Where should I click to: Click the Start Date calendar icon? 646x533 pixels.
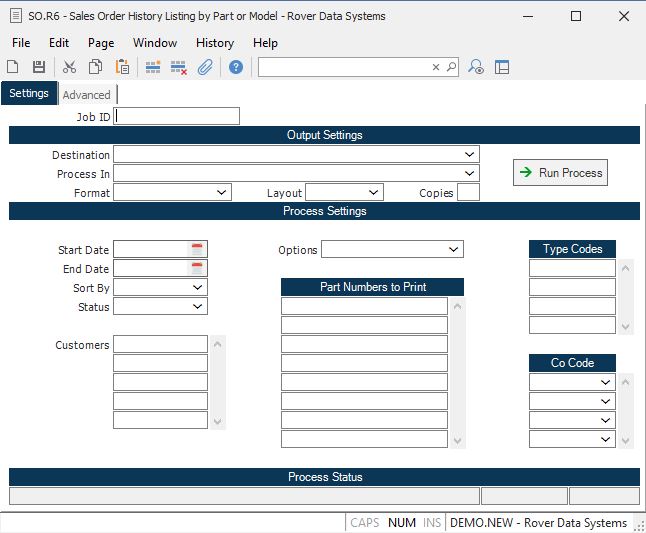pyautogui.click(x=197, y=249)
